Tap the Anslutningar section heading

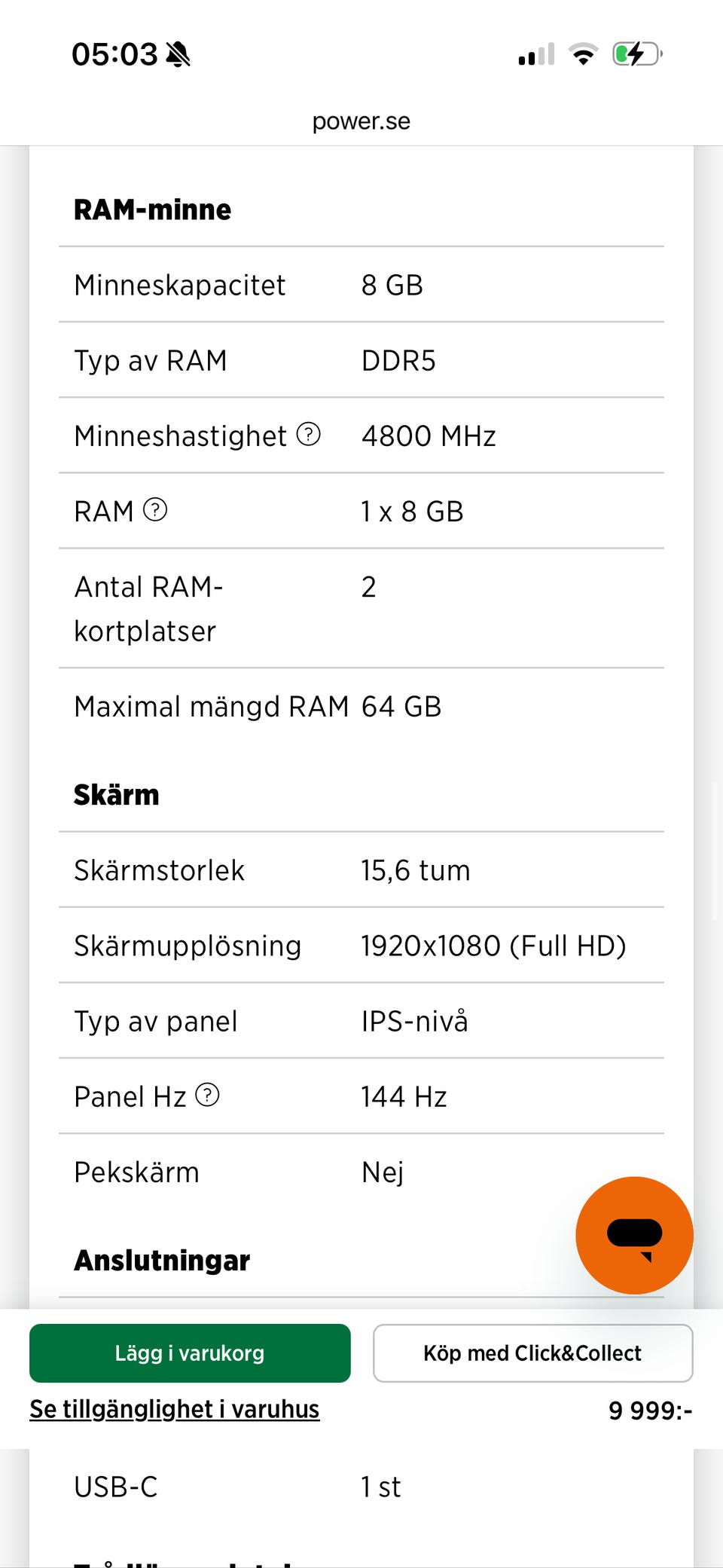162,1261
